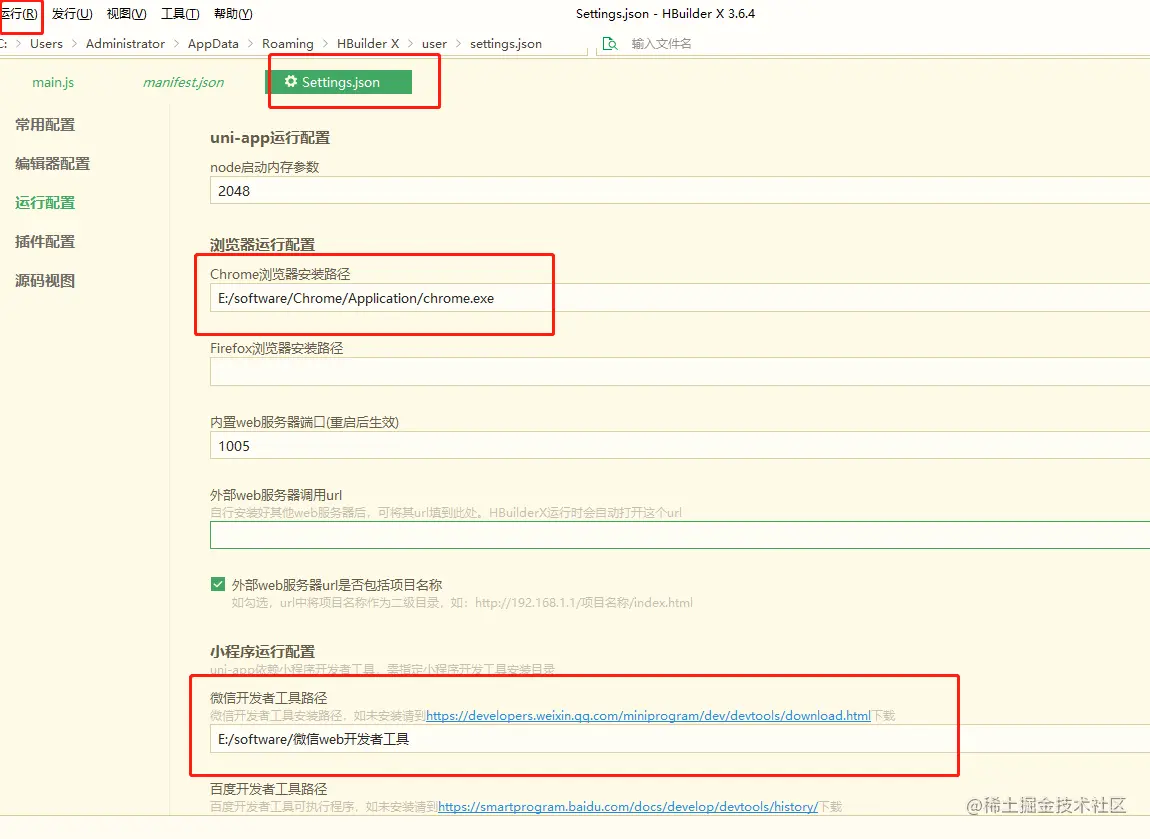Open the 帮助(Y) menu
Screen dimensions: 1150x839
[233, 14]
